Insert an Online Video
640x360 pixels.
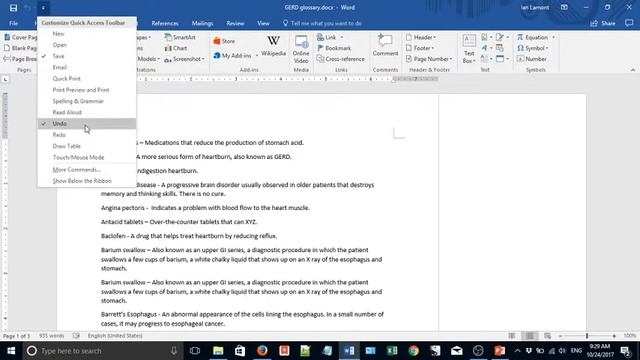click(301, 49)
